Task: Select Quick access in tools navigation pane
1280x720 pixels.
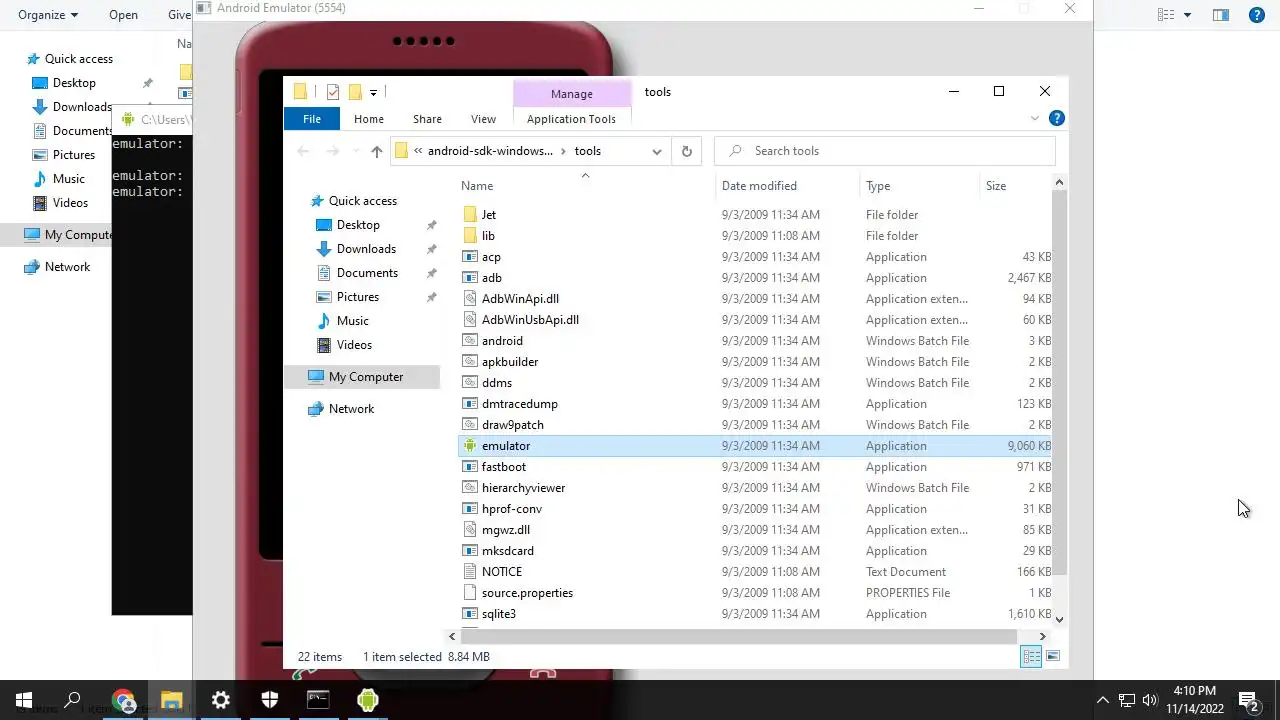Action: point(363,201)
